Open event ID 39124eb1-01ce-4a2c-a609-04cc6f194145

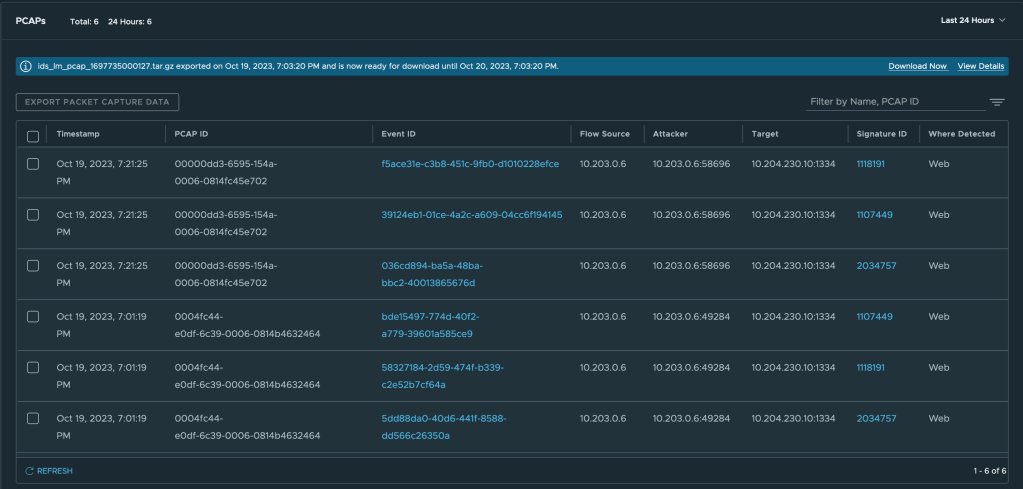(471, 215)
